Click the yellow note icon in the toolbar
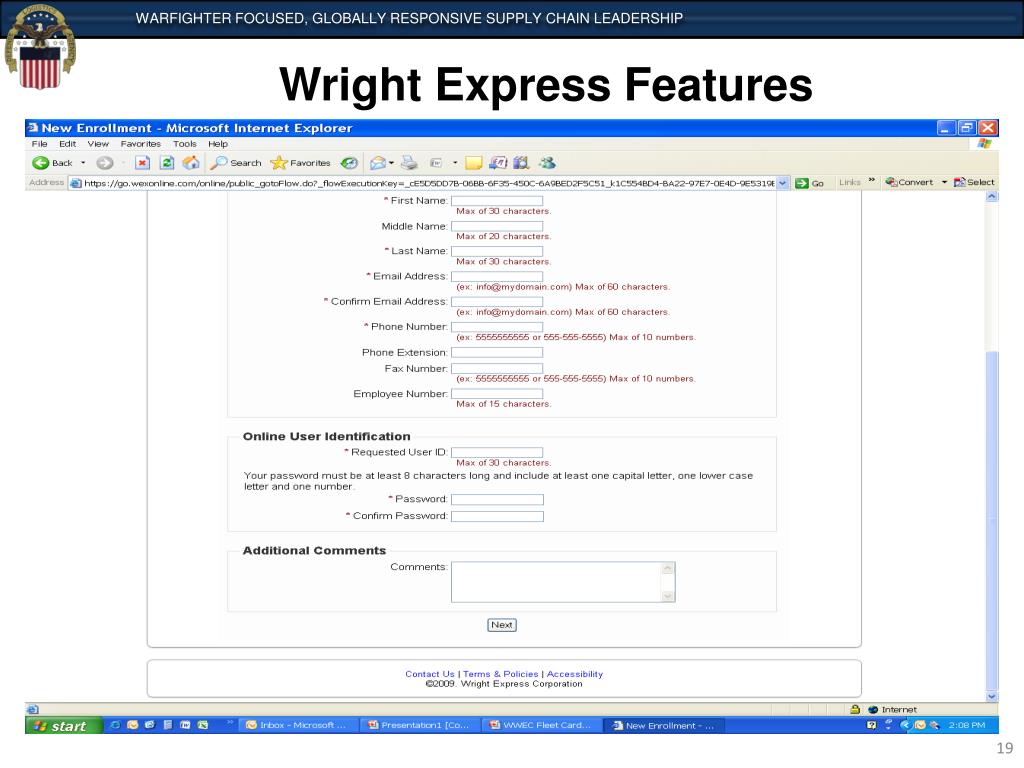Screen dimensions: 1024x768 click(473, 163)
